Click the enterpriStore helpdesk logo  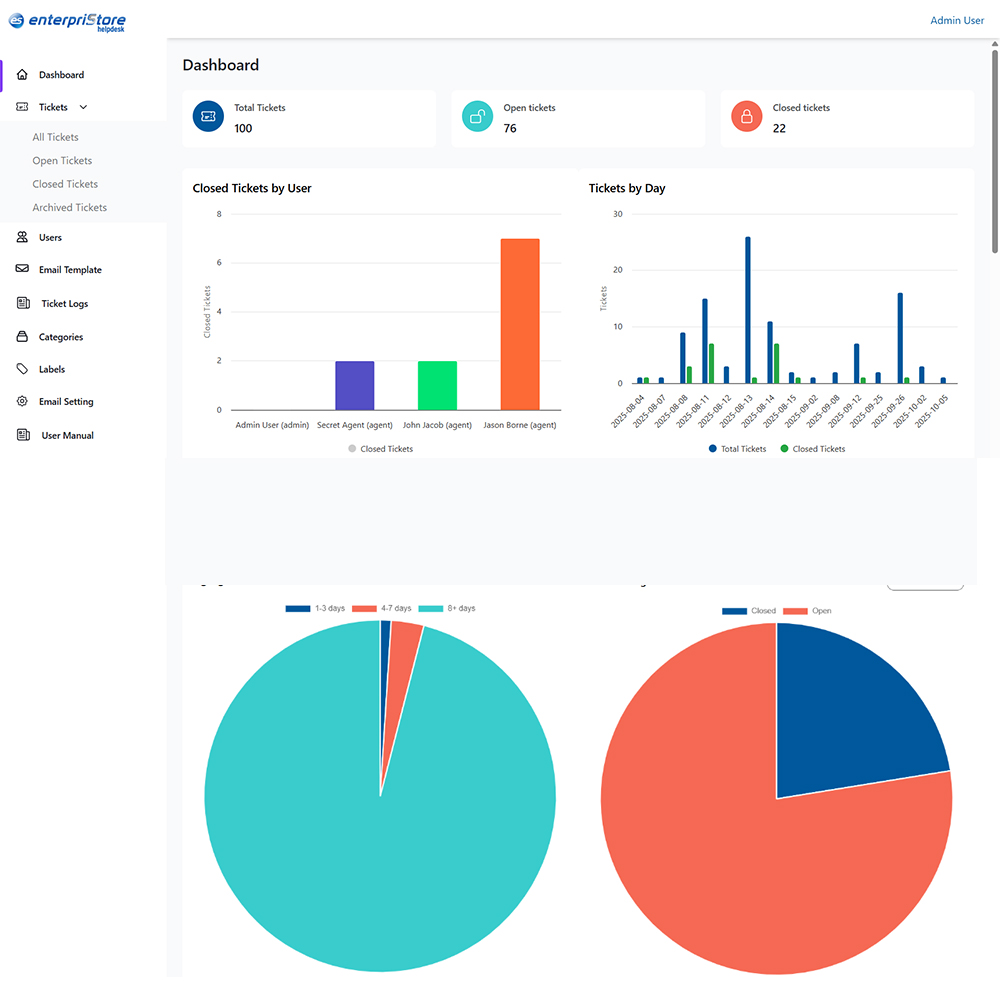pos(67,21)
